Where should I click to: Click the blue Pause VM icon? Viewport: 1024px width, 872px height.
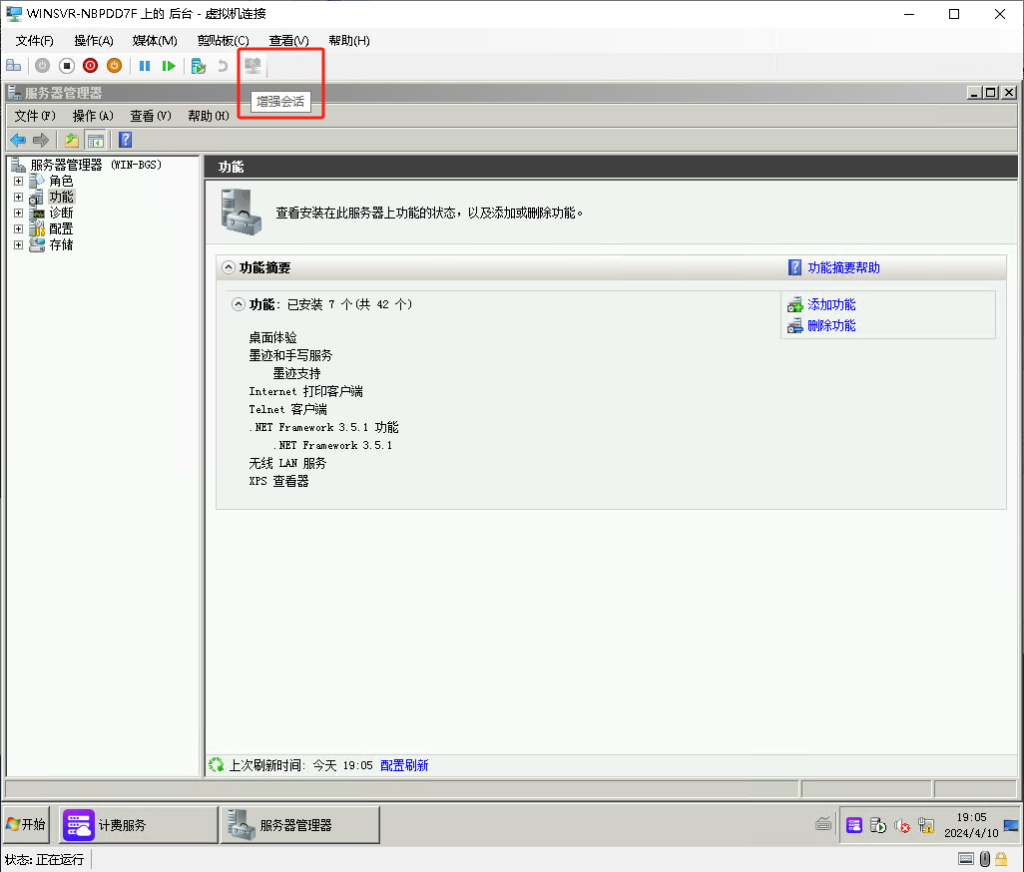[144, 66]
